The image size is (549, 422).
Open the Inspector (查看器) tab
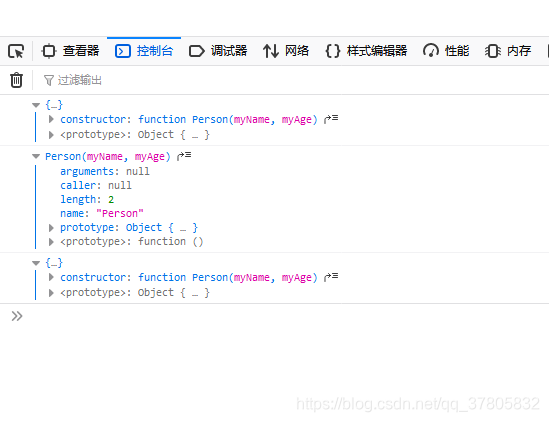click(70, 51)
